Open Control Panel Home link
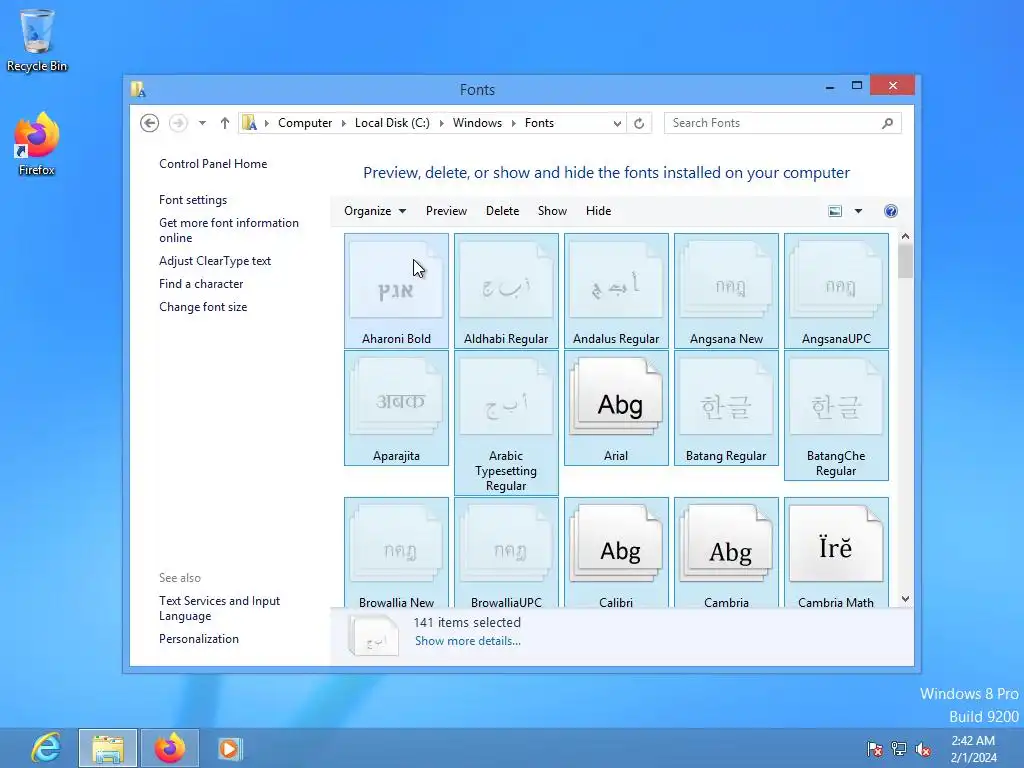This screenshot has width=1024, height=768. (213, 164)
